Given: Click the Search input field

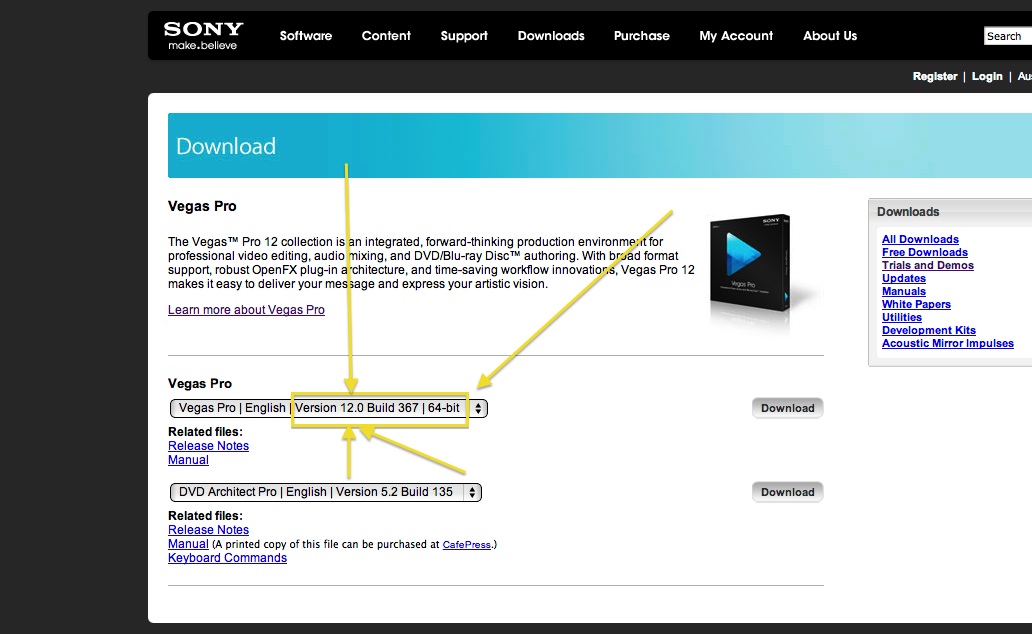Looking at the screenshot, I should coord(1007,36).
